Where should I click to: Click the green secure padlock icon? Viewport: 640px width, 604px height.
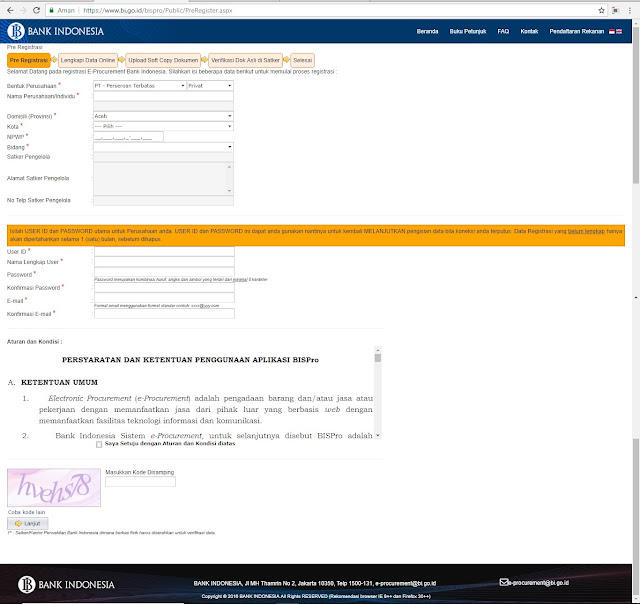tap(51, 10)
